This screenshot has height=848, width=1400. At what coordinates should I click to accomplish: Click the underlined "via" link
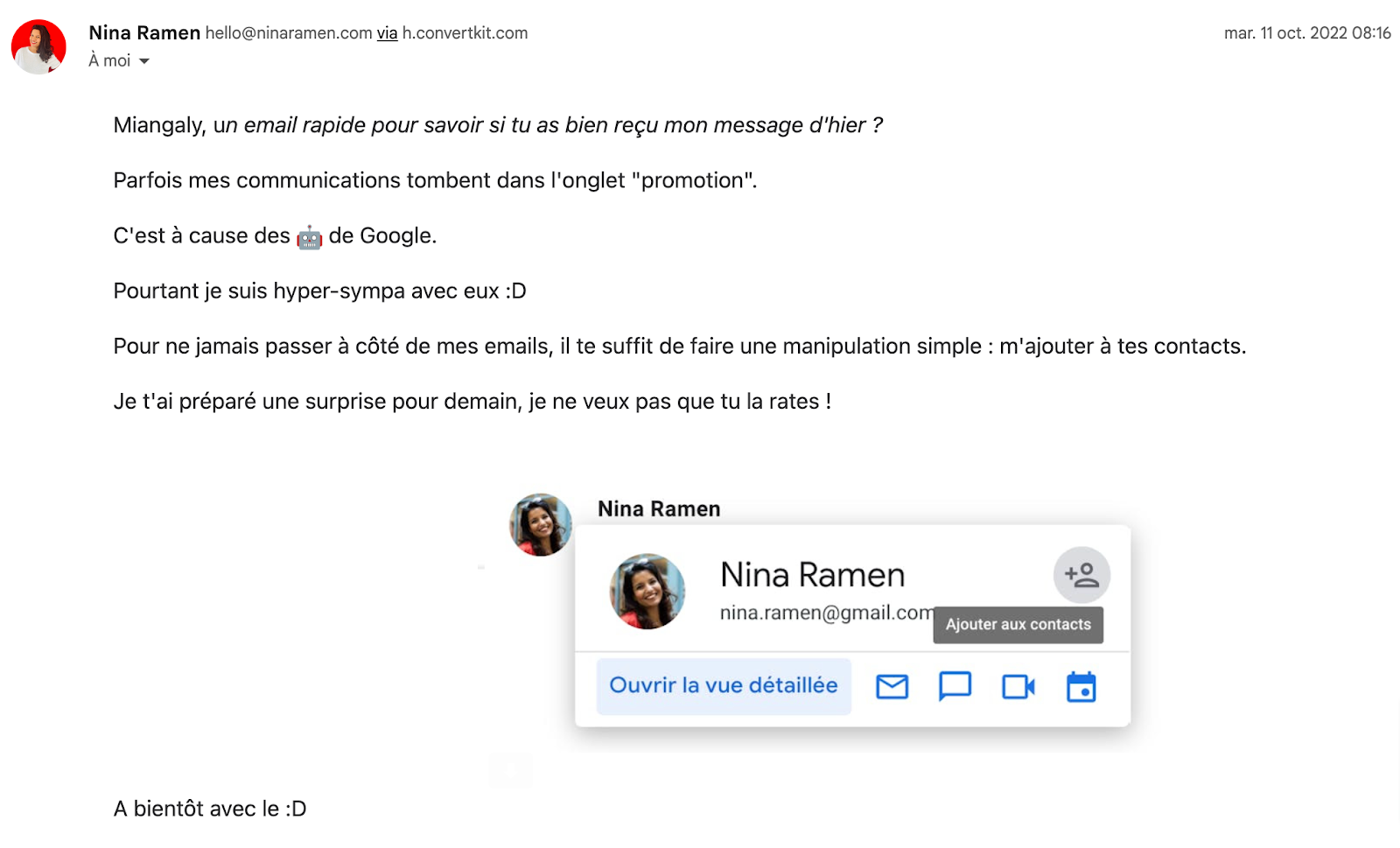(387, 33)
